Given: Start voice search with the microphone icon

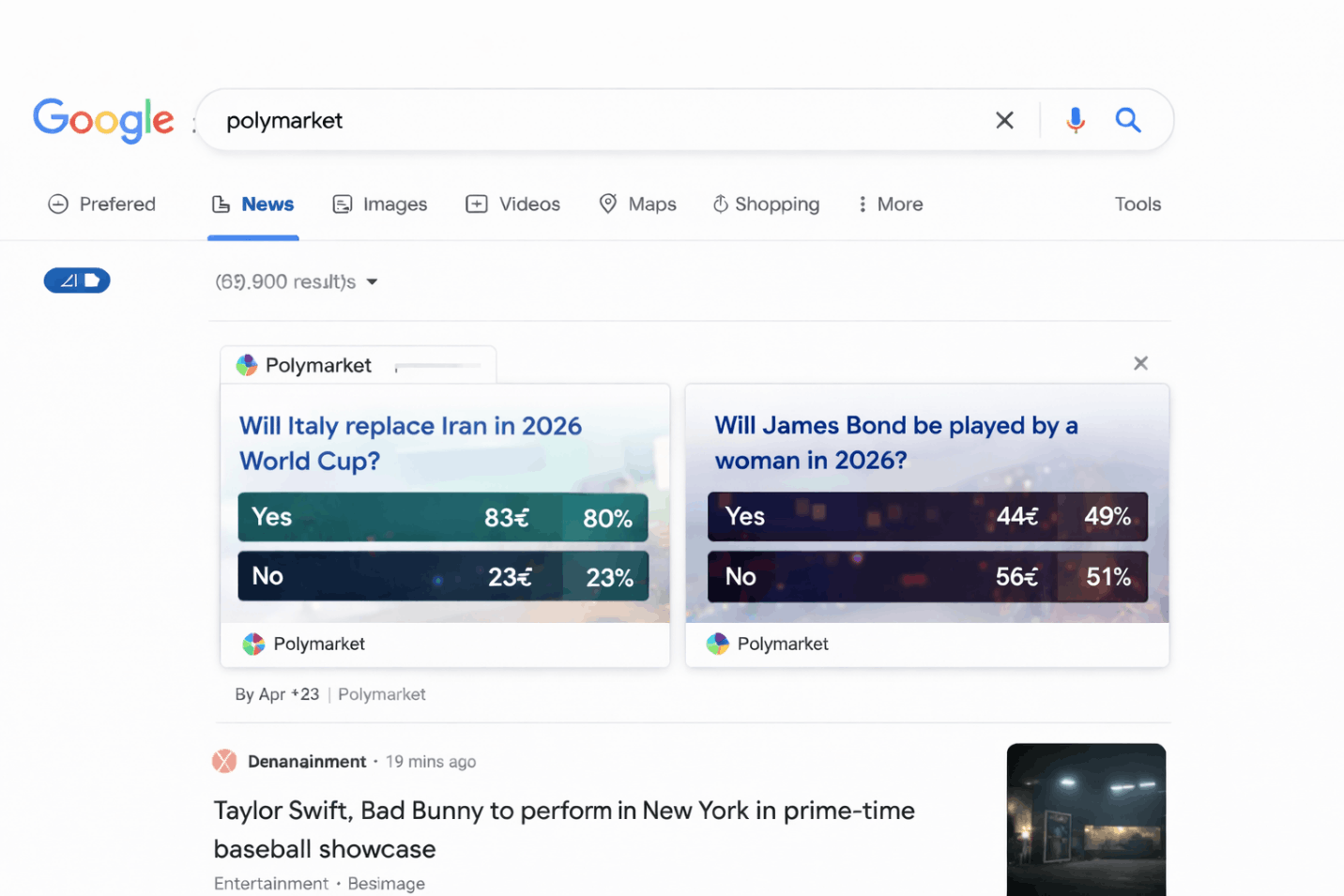Looking at the screenshot, I should pyautogui.click(x=1076, y=120).
